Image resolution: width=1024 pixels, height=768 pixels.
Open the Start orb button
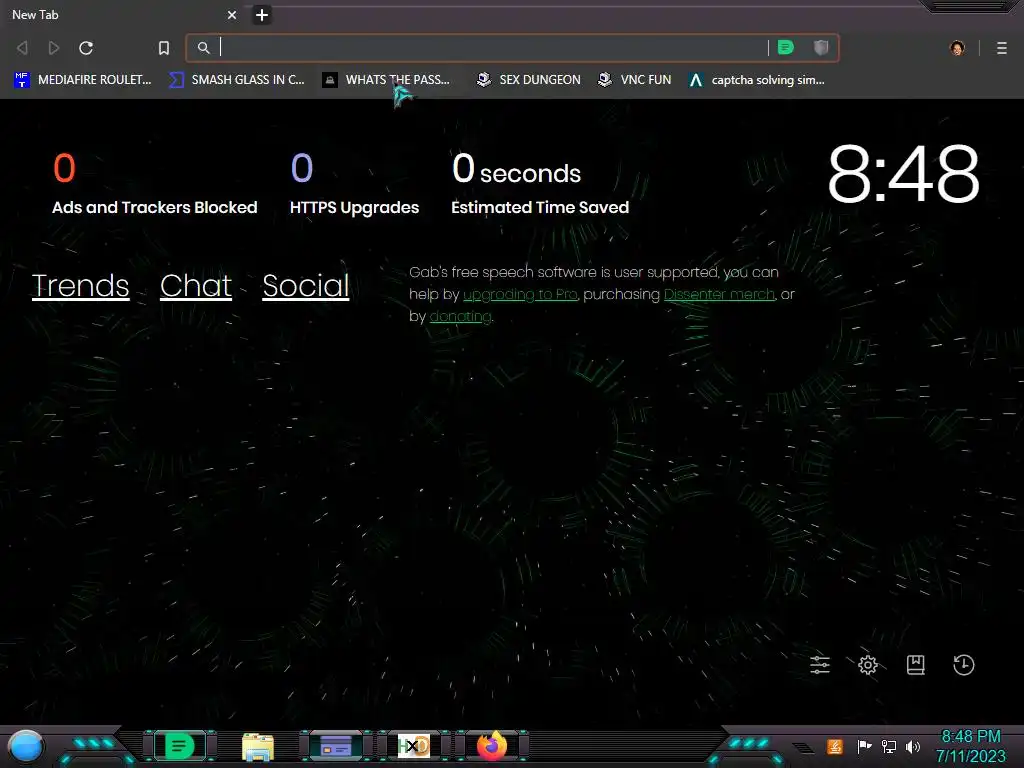tap(25, 747)
